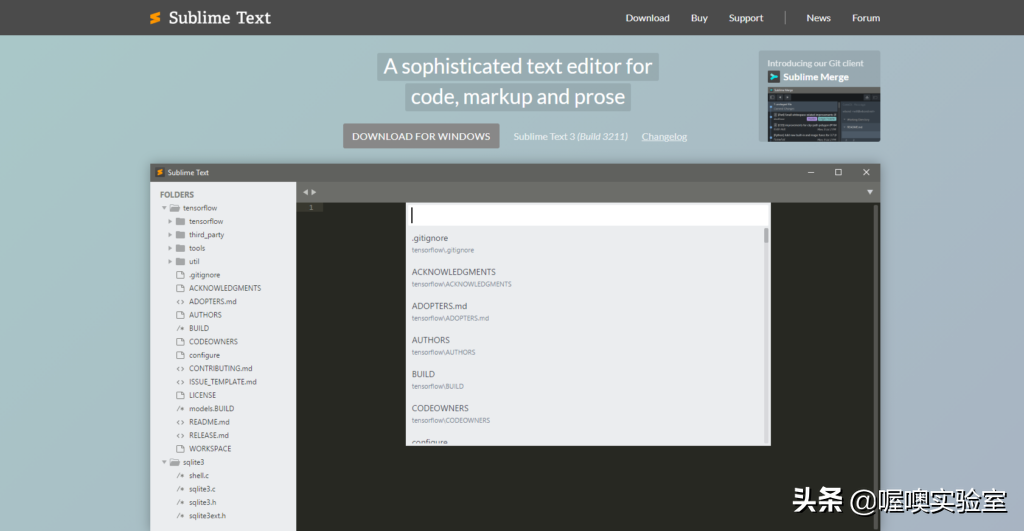Viewport: 1024px width, 531px height.
Task: Click the WORKSPACE file icon
Action: tap(180, 449)
